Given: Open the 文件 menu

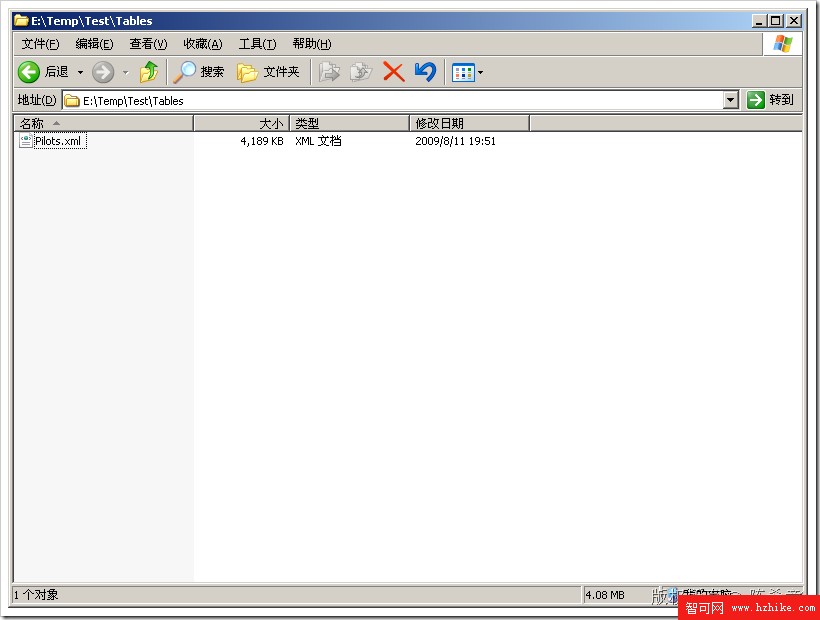Looking at the screenshot, I should 39,43.
